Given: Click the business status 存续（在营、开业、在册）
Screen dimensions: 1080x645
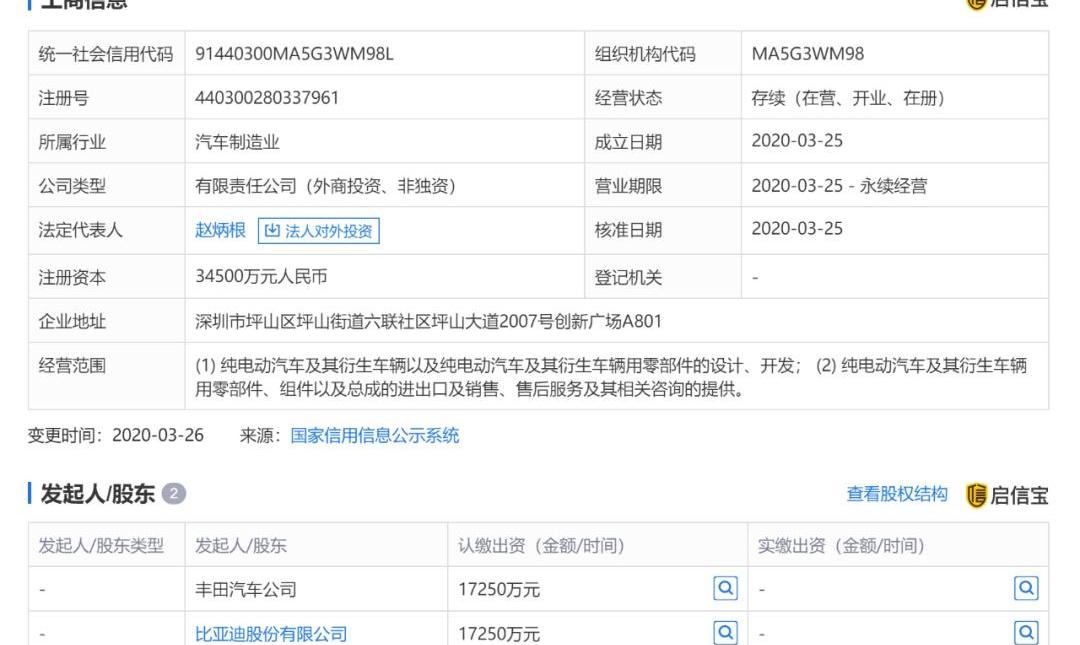Looking at the screenshot, I should coord(848,98).
